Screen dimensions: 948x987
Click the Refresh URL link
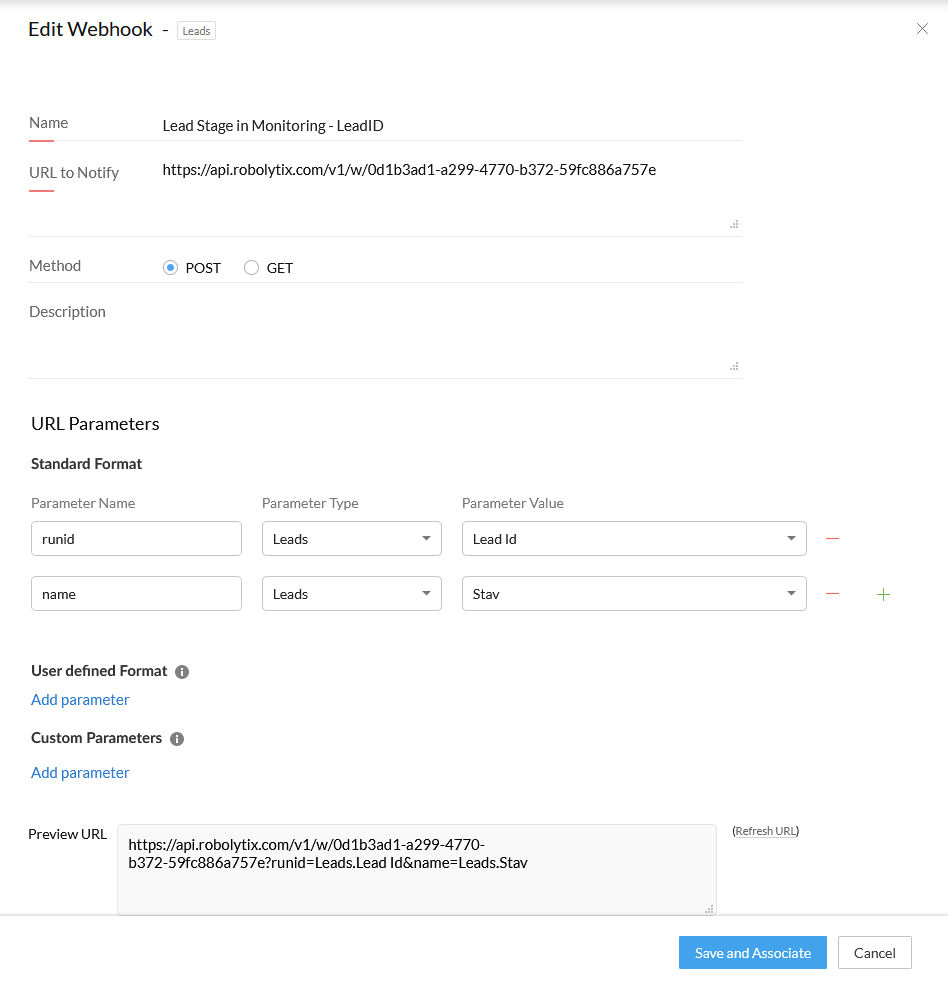click(x=766, y=831)
